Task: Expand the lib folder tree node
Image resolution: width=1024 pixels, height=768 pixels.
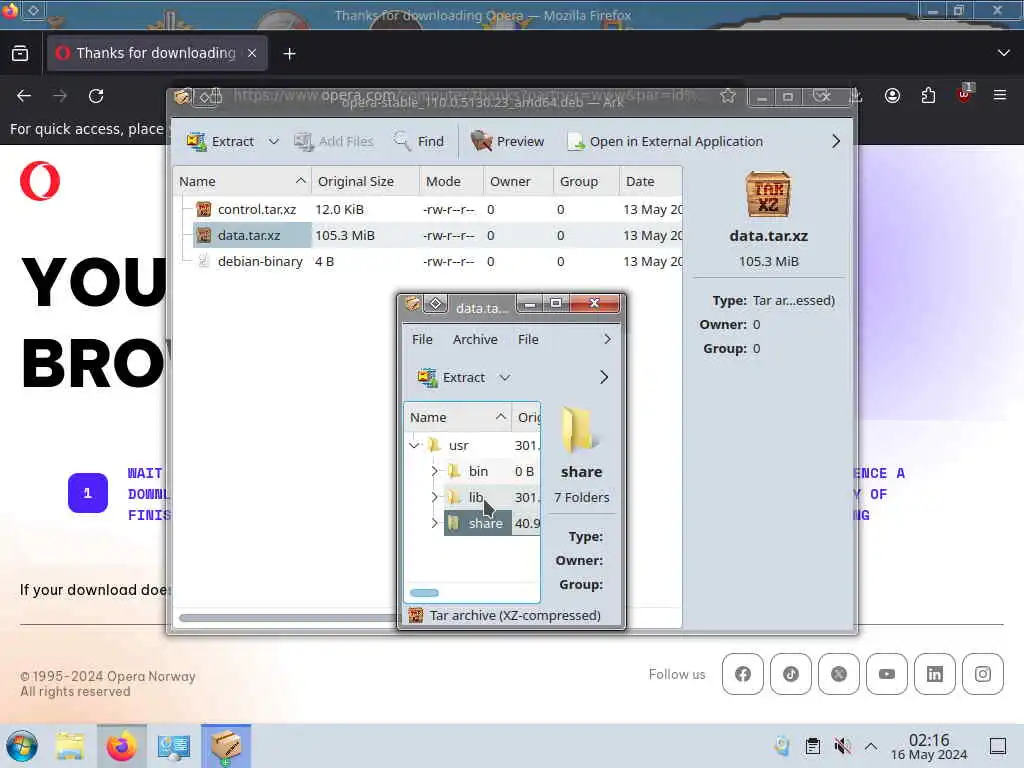Action: click(x=434, y=498)
